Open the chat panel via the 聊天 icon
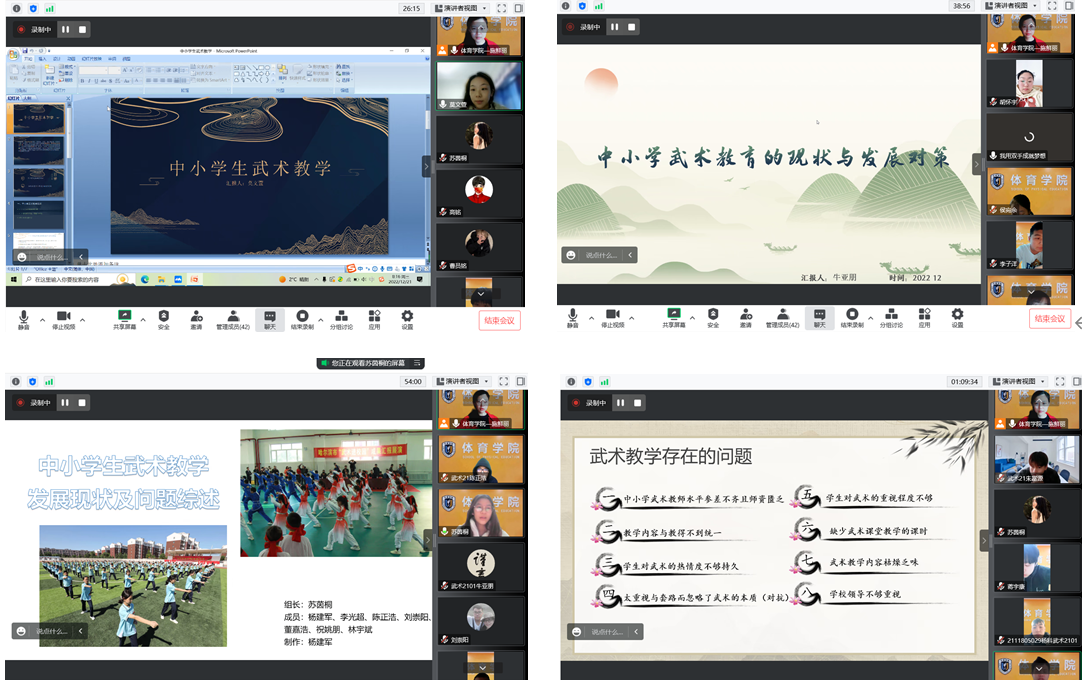This screenshot has height=680, width=1082. coord(269,315)
